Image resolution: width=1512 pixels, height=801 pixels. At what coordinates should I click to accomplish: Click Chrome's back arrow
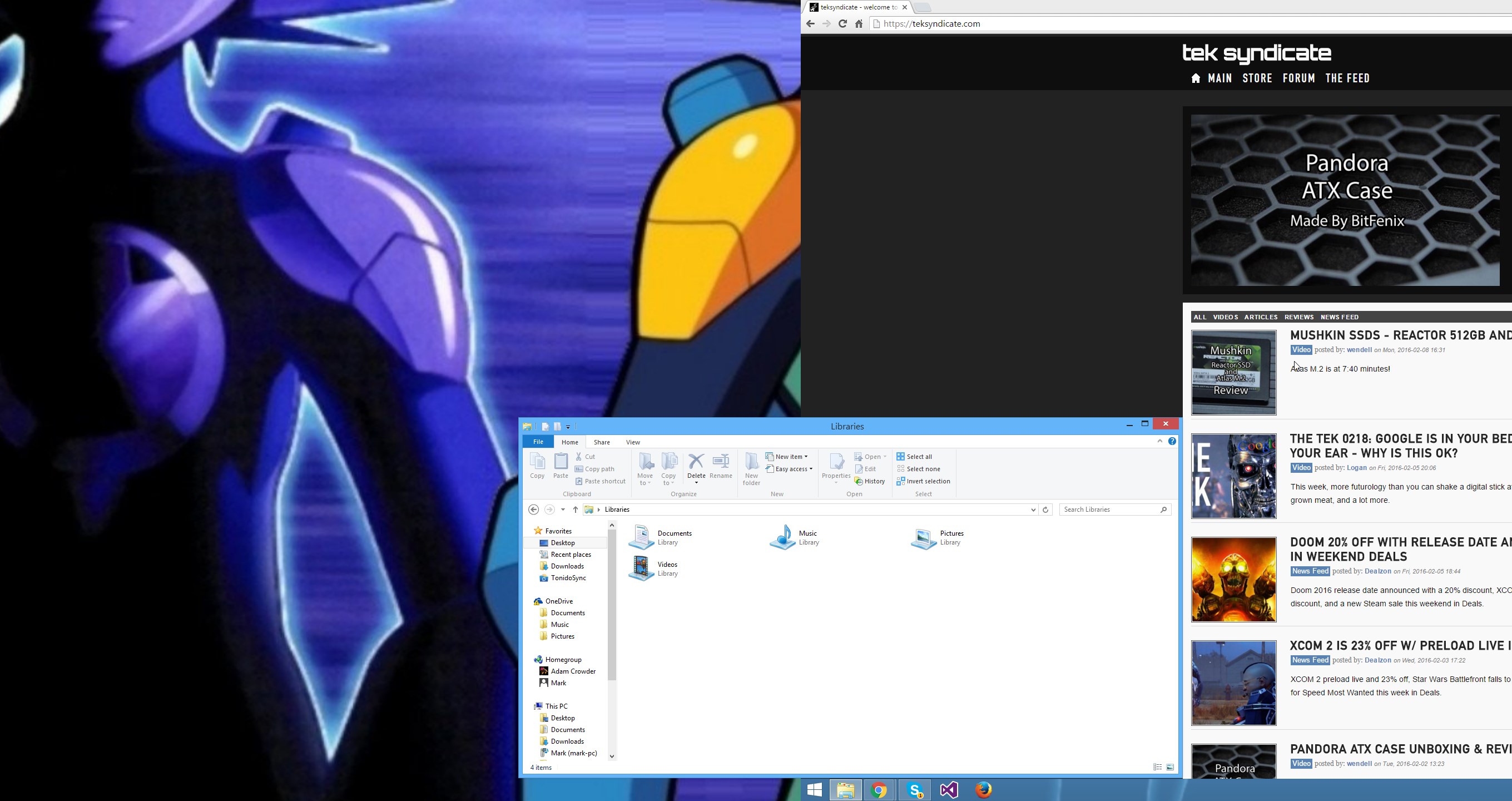[811, 23]
